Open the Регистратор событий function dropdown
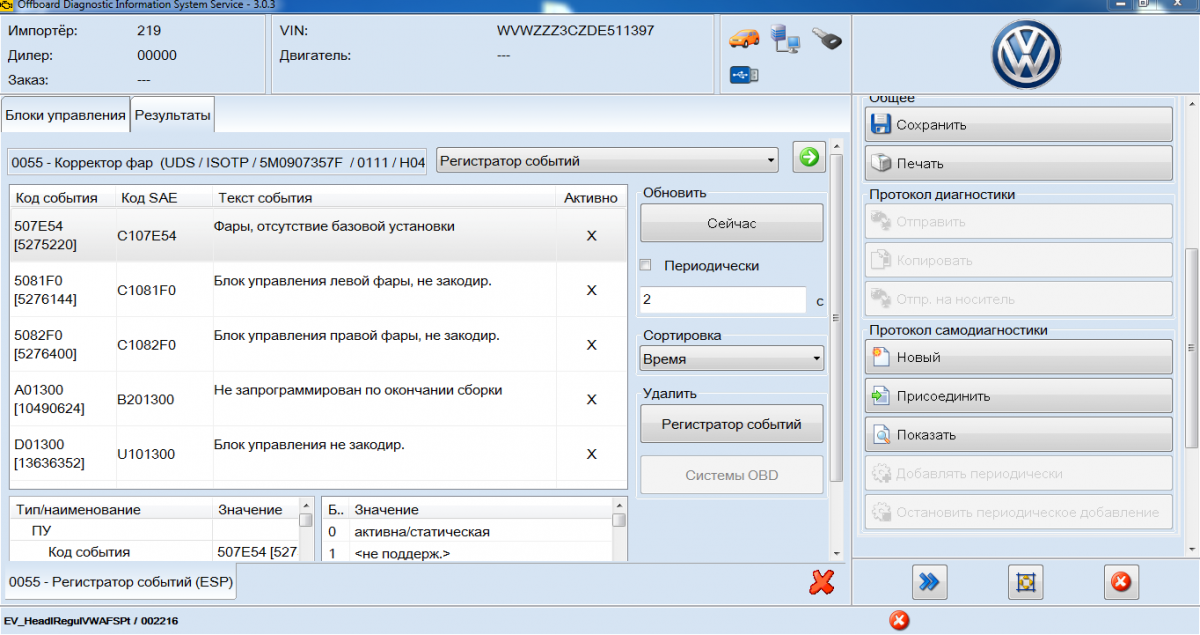Screen dimensions: 1200x635 pyautogui.click(x=607, y=160)
